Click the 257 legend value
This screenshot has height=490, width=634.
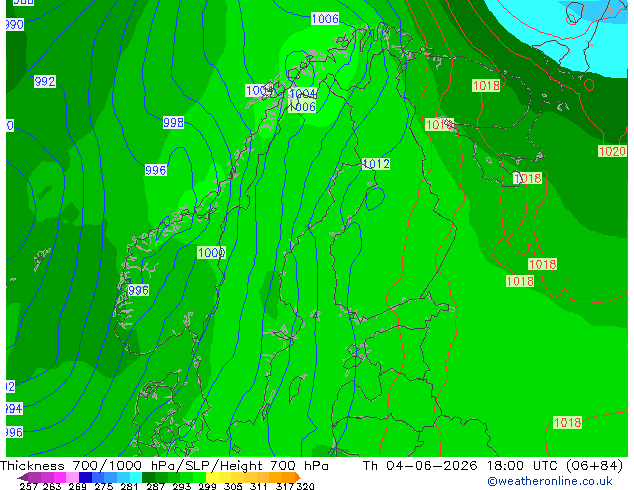click(28, 486)
